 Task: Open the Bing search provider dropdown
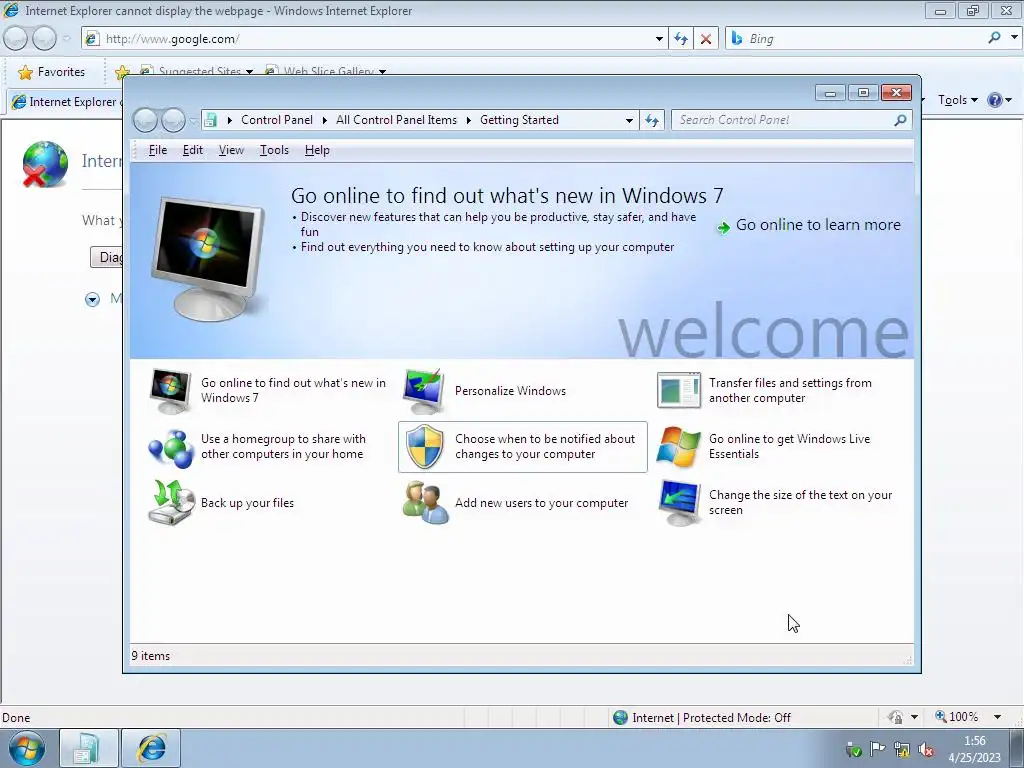click(x=1014, y=38)
